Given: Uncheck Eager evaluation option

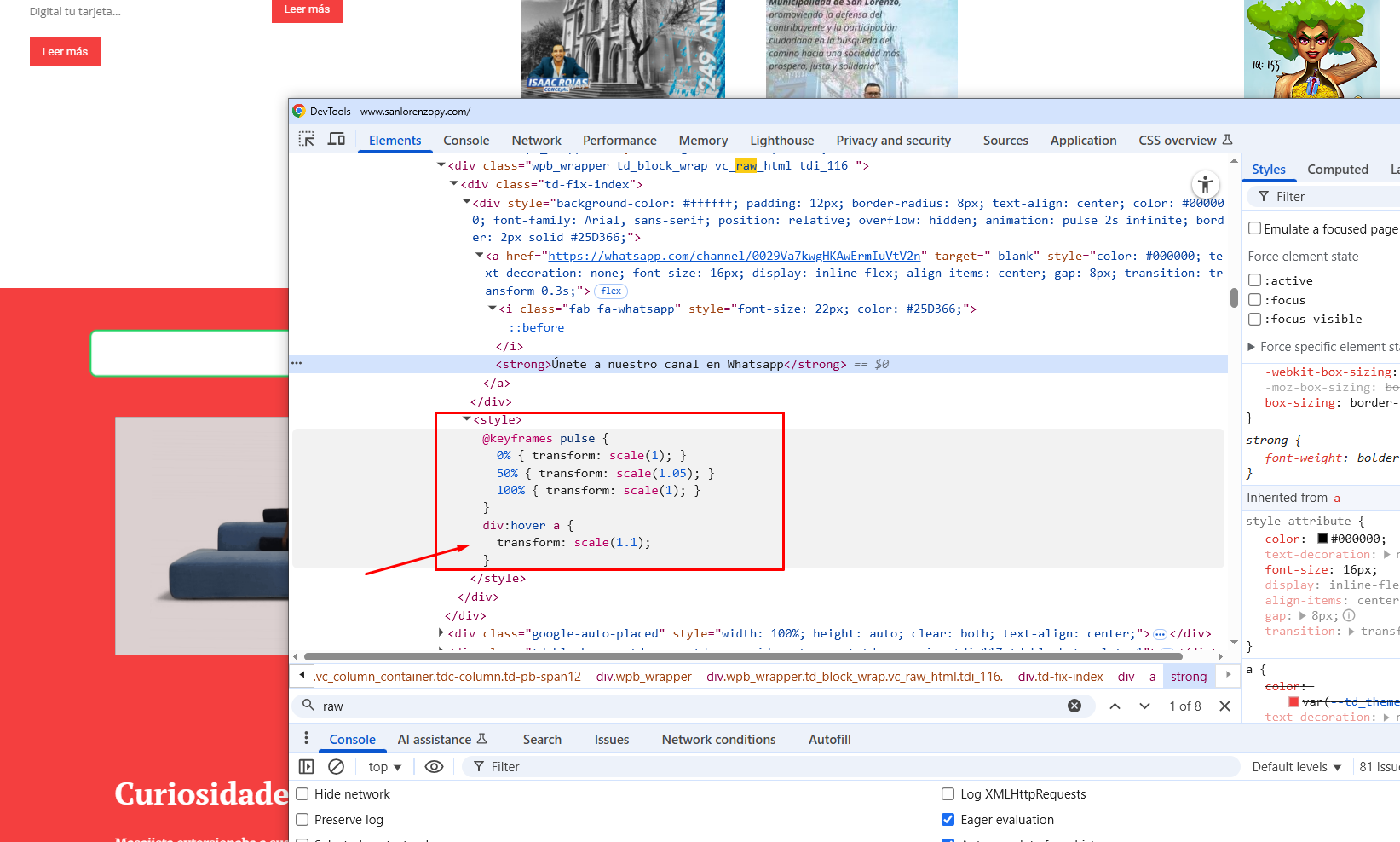Looking at the screenshot, I should tap(948, 819).
